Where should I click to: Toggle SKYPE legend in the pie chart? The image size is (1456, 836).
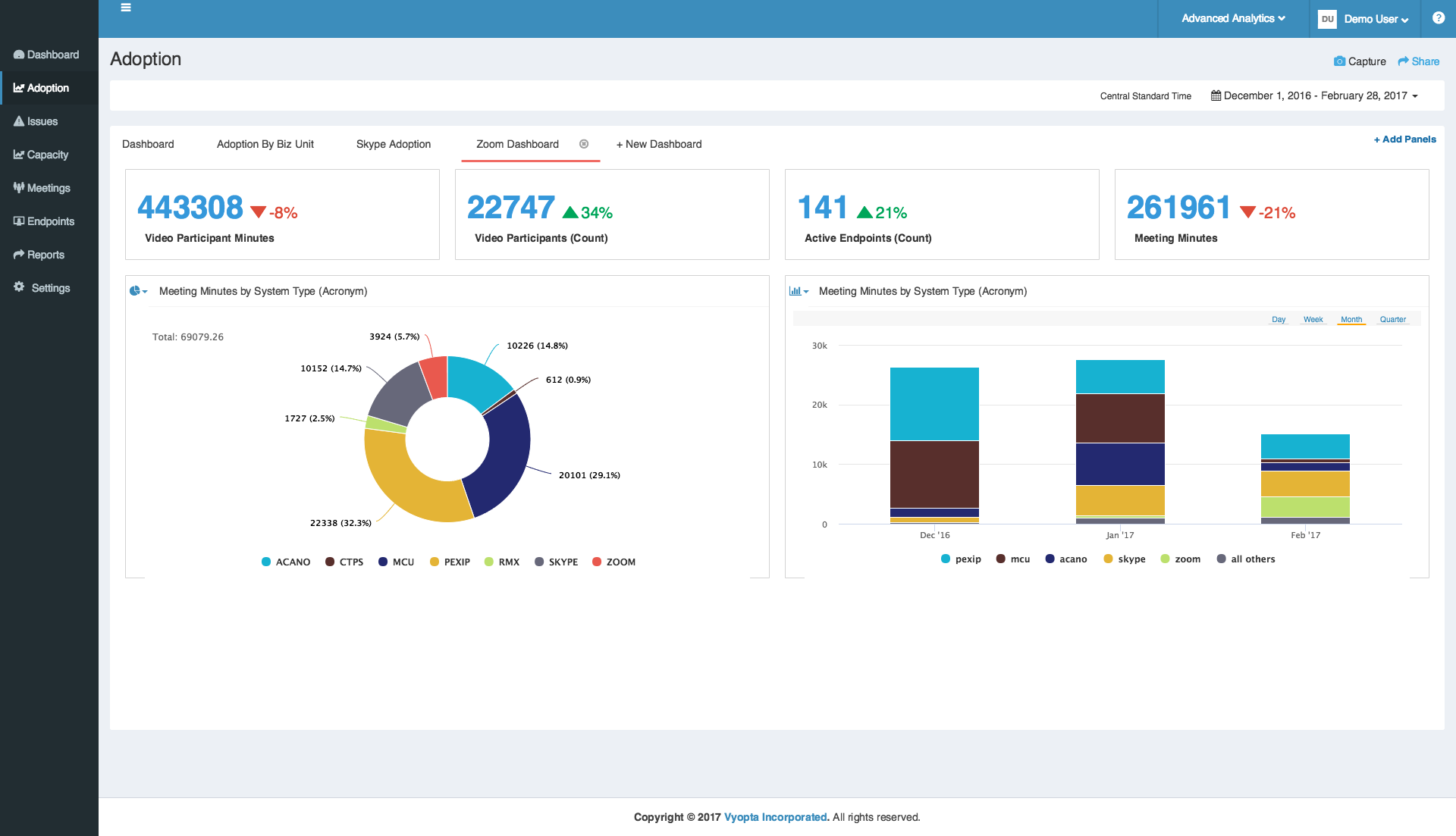pos(556,562)
